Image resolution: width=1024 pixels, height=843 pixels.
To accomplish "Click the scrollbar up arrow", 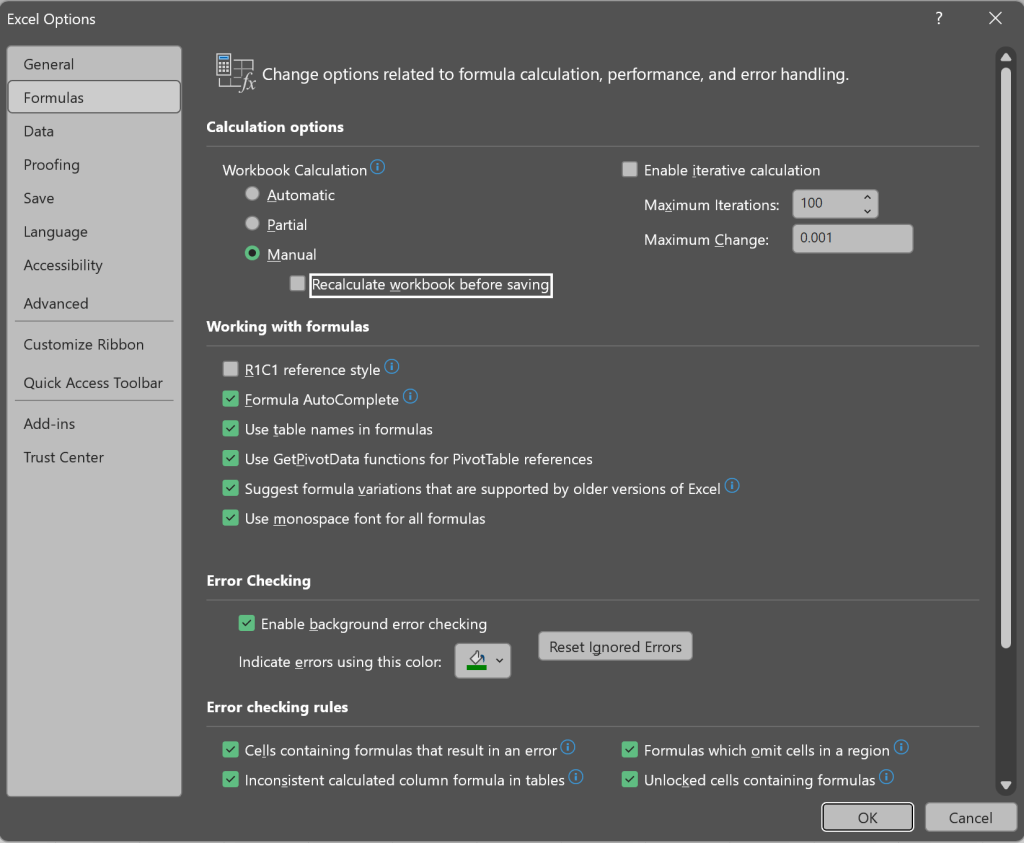I will (x=1006, y=57).
